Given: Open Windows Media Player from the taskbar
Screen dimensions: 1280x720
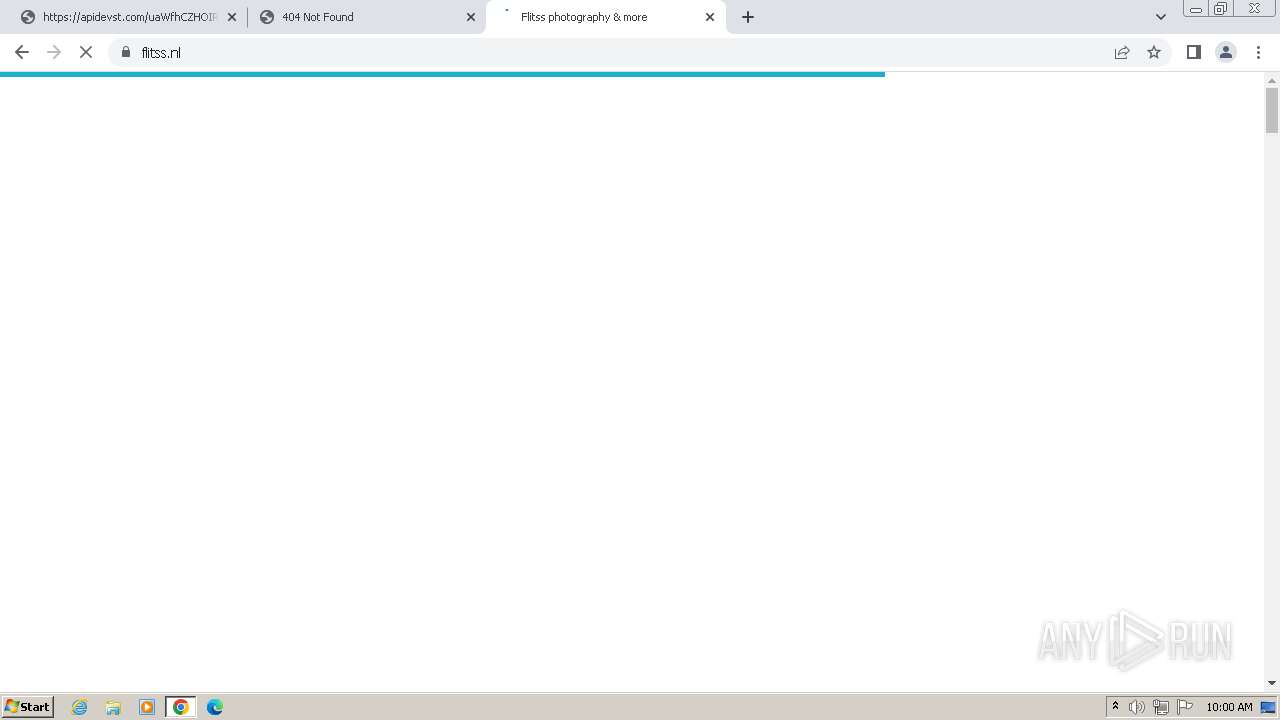Looking at the screenshot, I should [147, 707].
